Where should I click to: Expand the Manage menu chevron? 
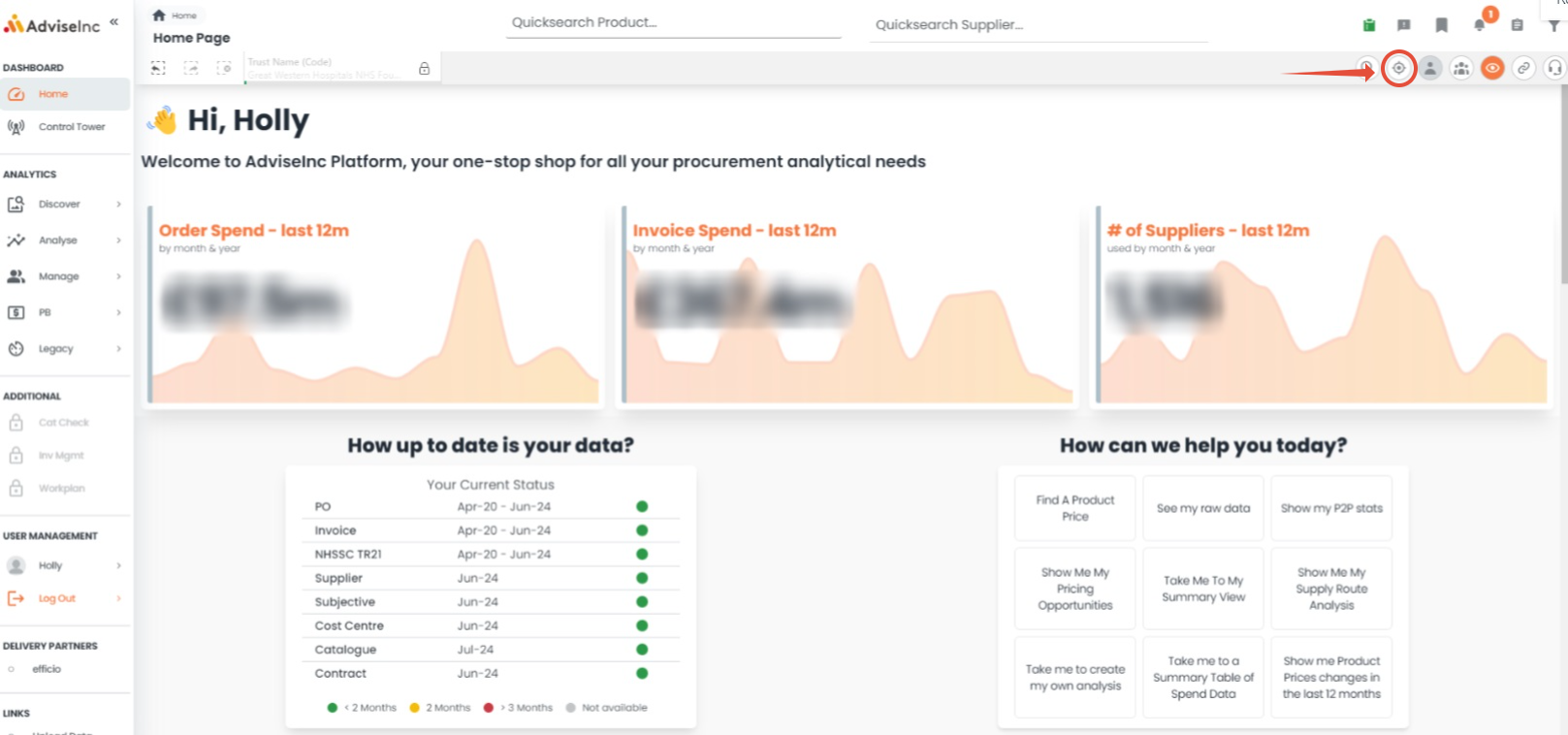tap(118, 276)
